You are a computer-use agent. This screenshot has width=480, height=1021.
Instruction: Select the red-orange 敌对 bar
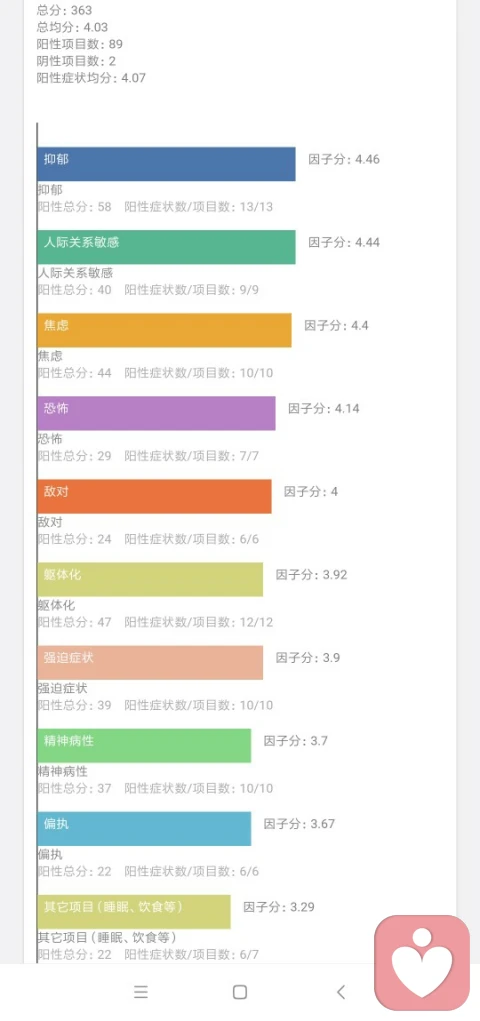[x=154, y=496]
